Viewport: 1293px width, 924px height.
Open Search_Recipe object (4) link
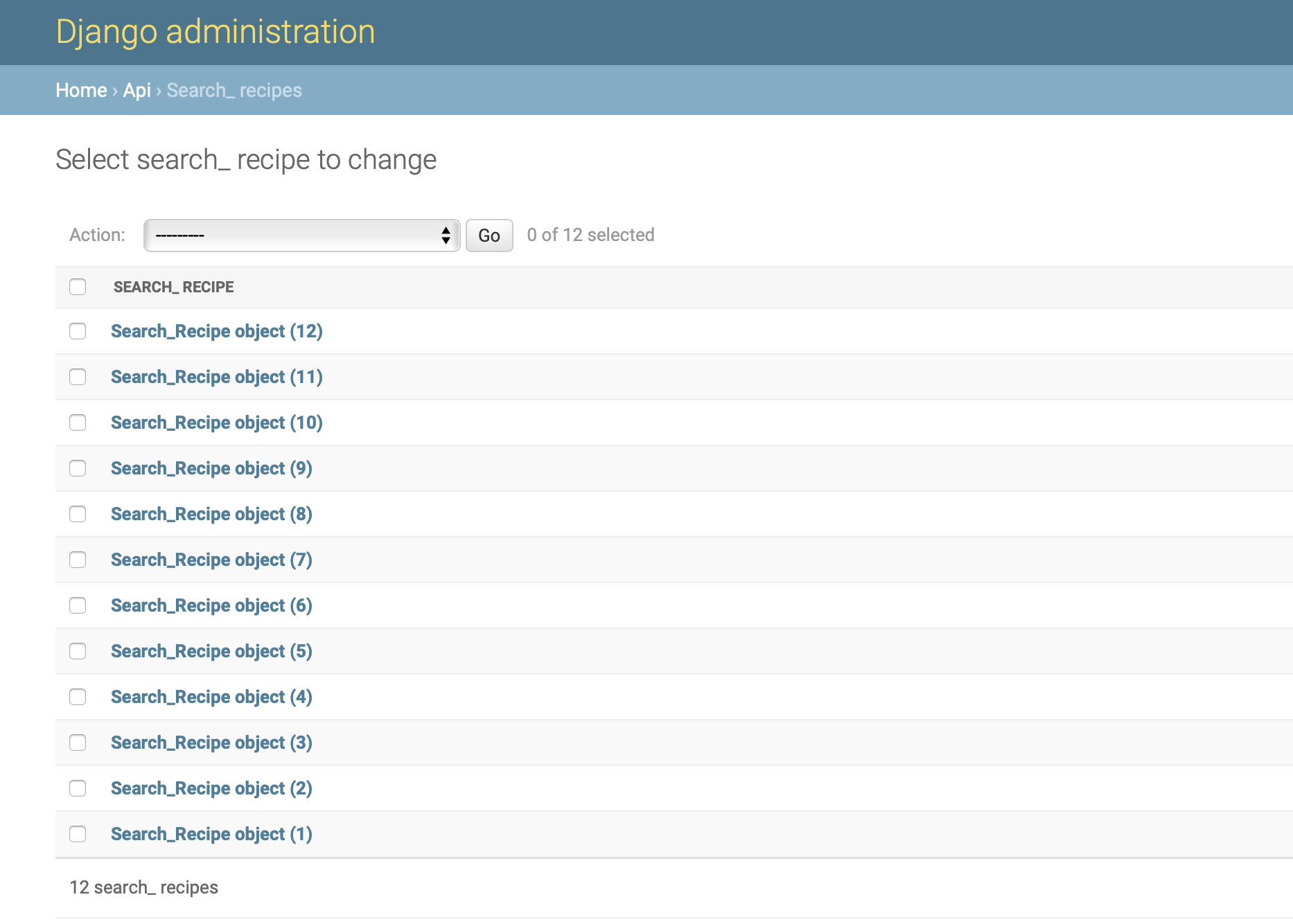tap(211, 697)
